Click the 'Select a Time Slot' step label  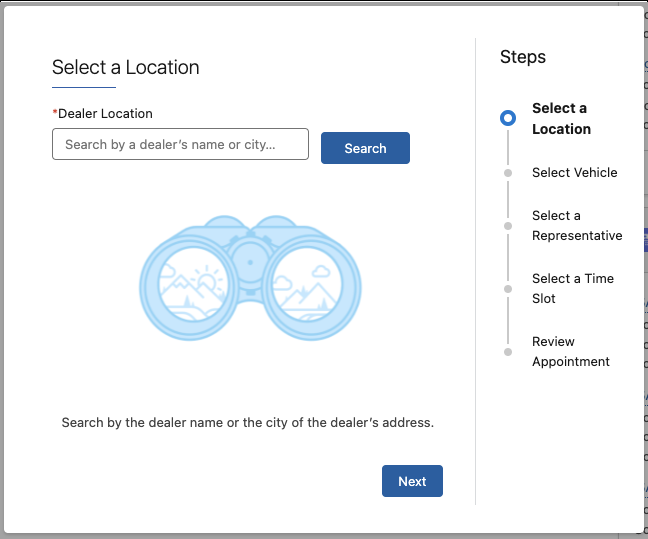pyautogui.click(x=573, y=288)
